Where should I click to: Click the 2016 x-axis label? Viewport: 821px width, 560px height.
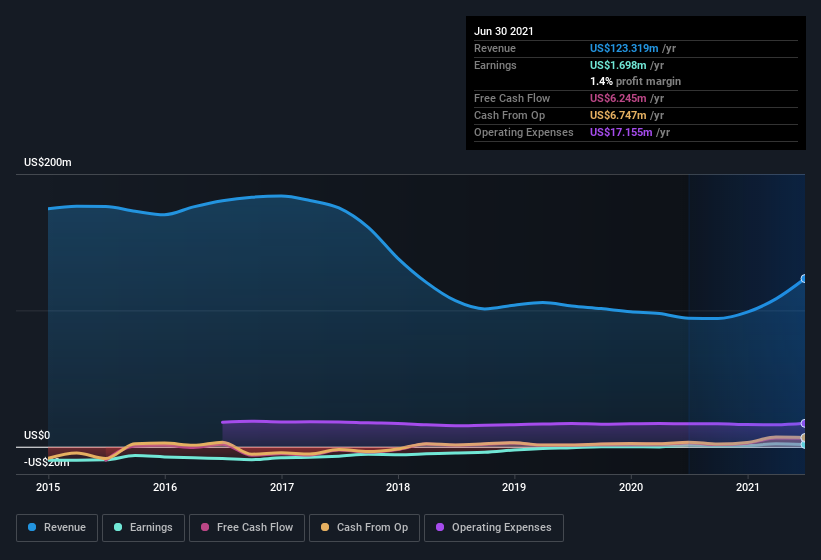165,487
